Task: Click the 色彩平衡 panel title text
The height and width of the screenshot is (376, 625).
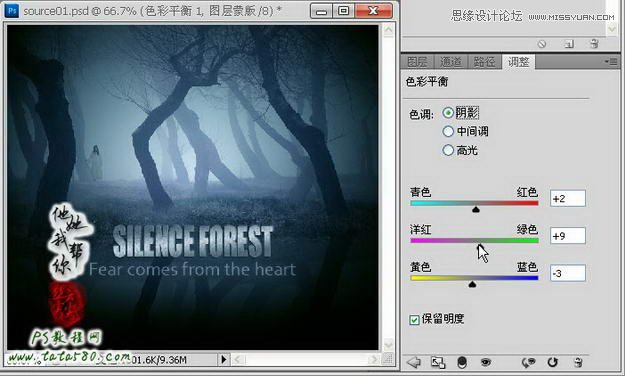Action: click(427, 82)
